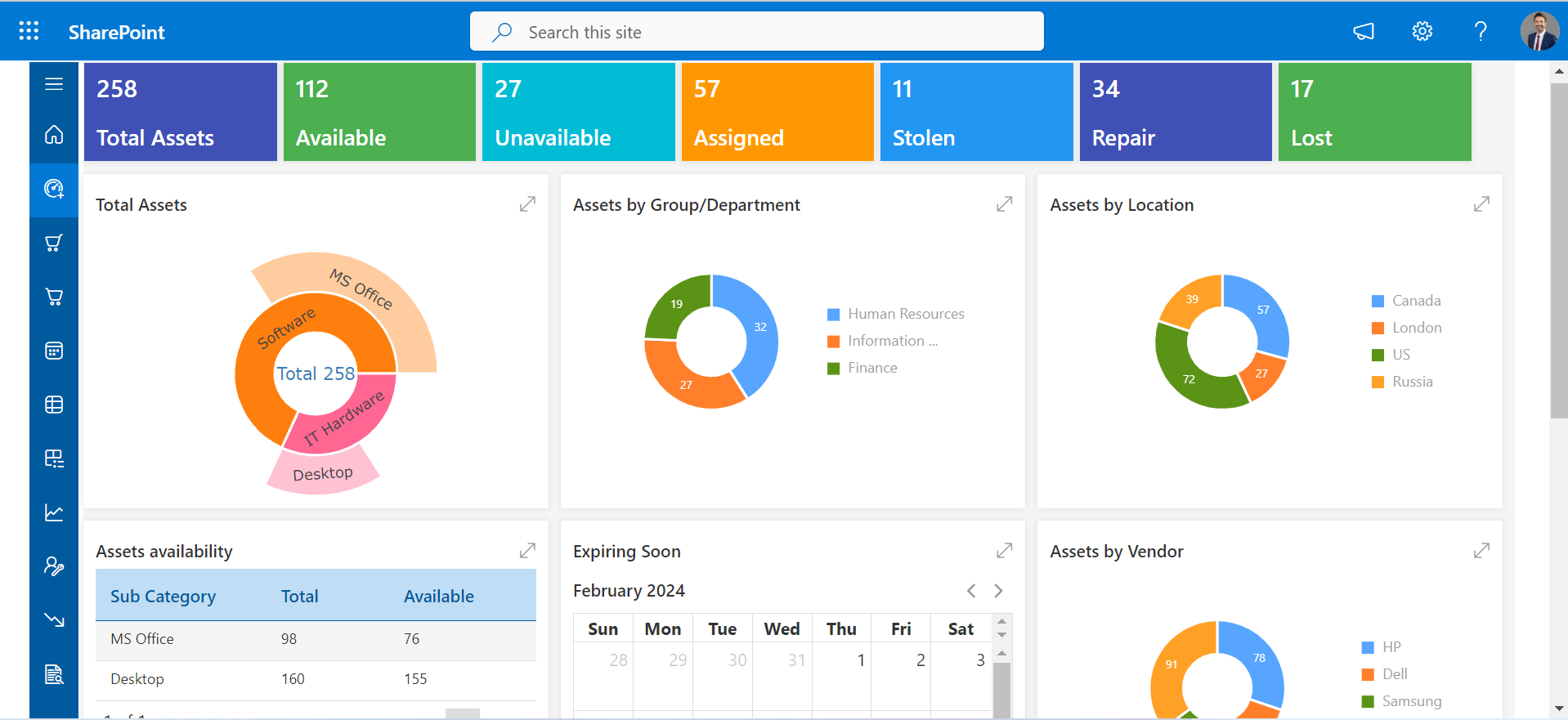Open the SharePoint app launcher grid
Image resolution: width=1568 pixels, height=720 pixels.
tap(29, 31)
